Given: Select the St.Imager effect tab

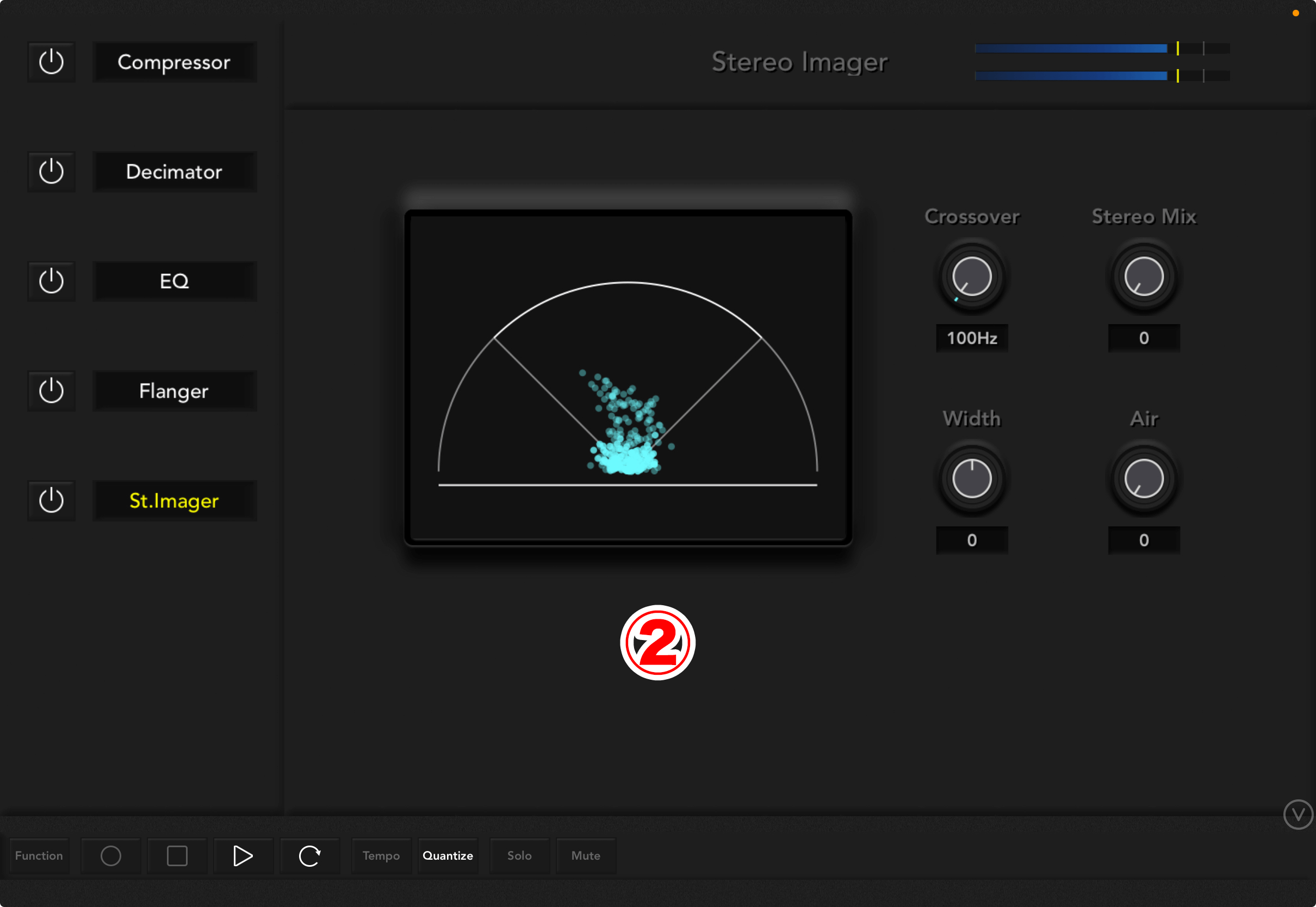Looking at the screenshot, I should (x=175, y=501).
